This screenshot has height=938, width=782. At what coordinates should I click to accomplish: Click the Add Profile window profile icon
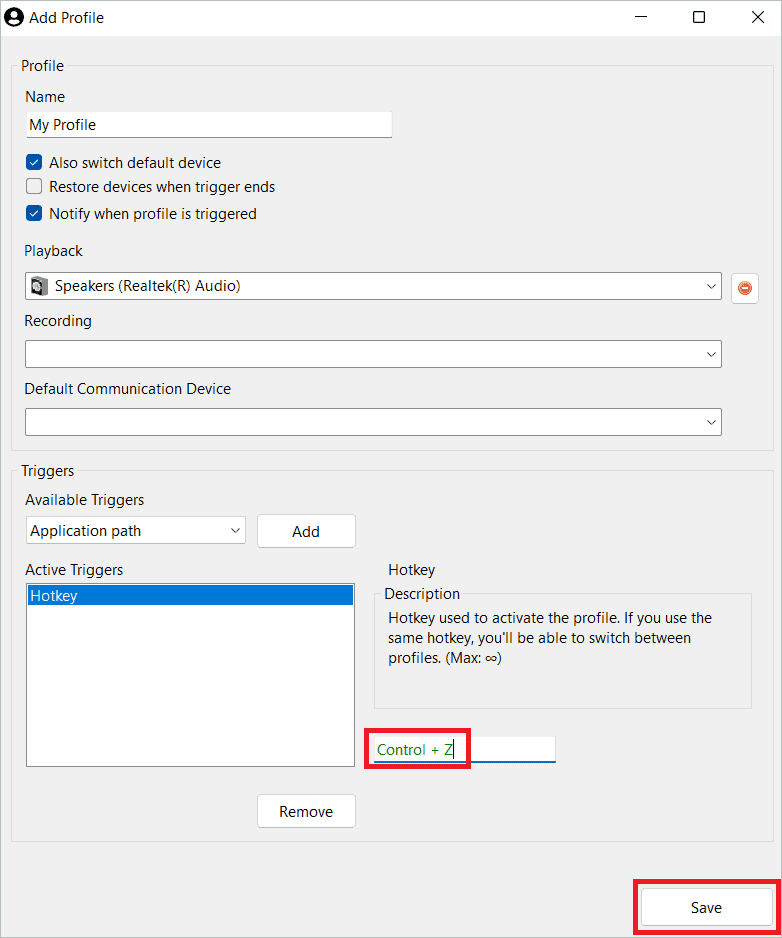14,17
